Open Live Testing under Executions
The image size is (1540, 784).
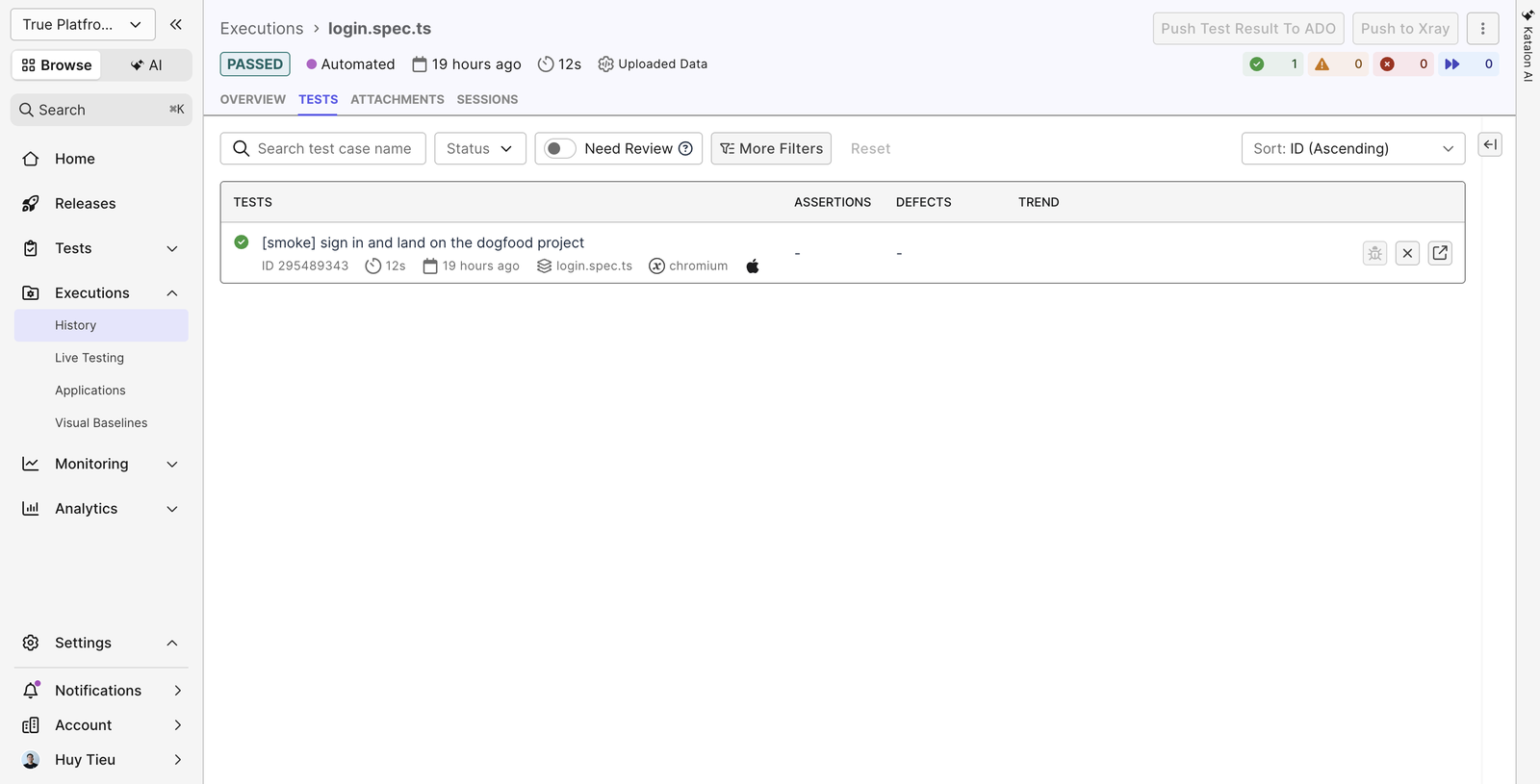coord(101,358)
